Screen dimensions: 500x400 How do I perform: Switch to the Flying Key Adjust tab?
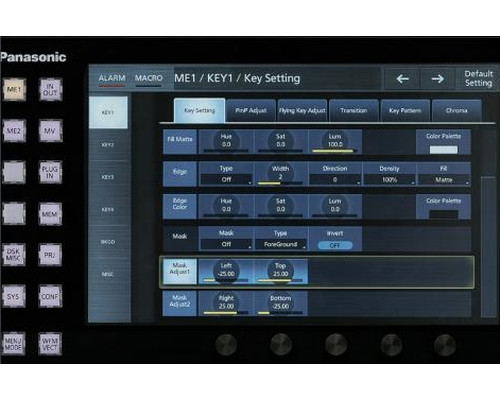pos(302,110)
